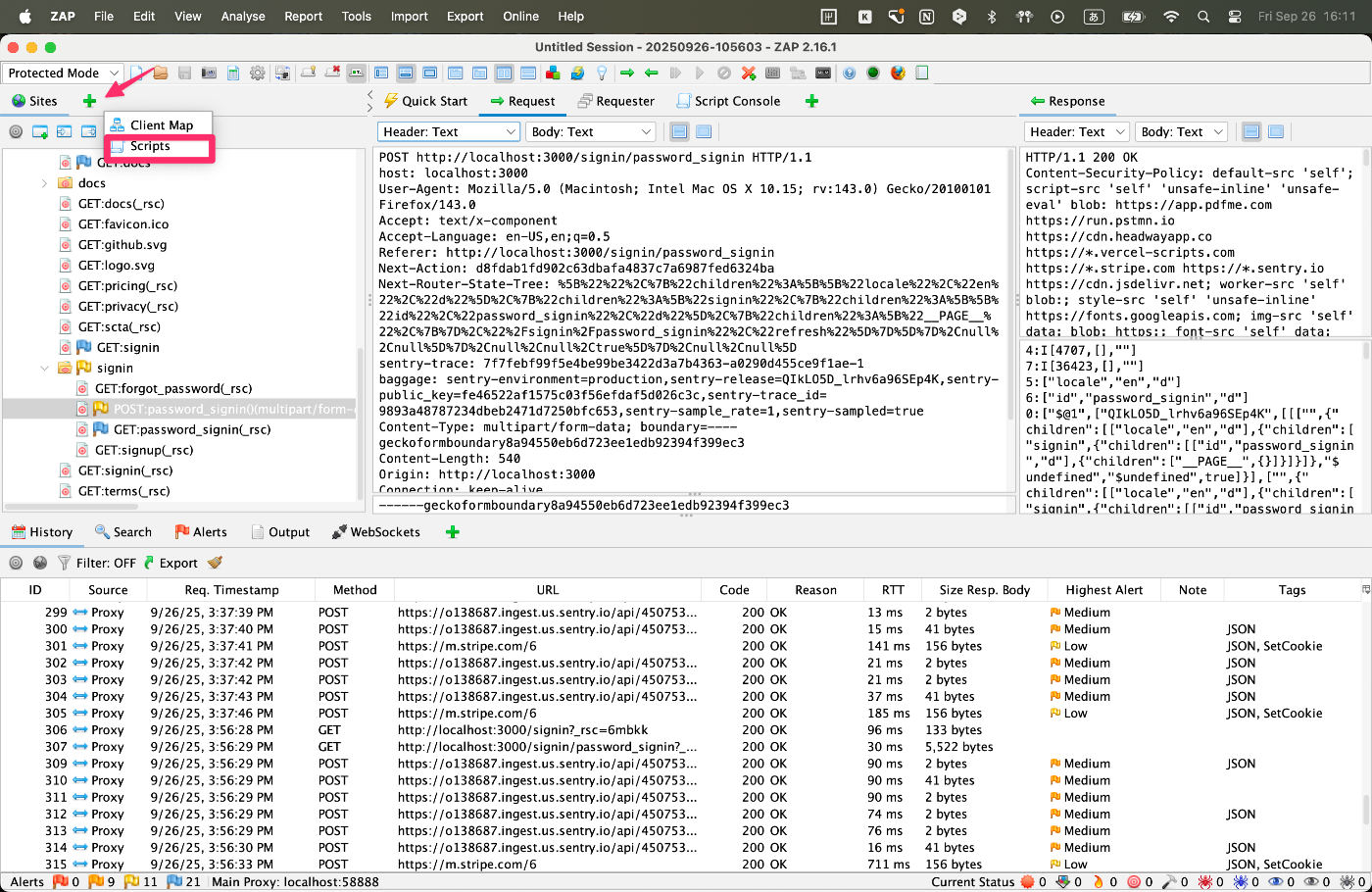Sort history by the URL column header

pos(548,590)
